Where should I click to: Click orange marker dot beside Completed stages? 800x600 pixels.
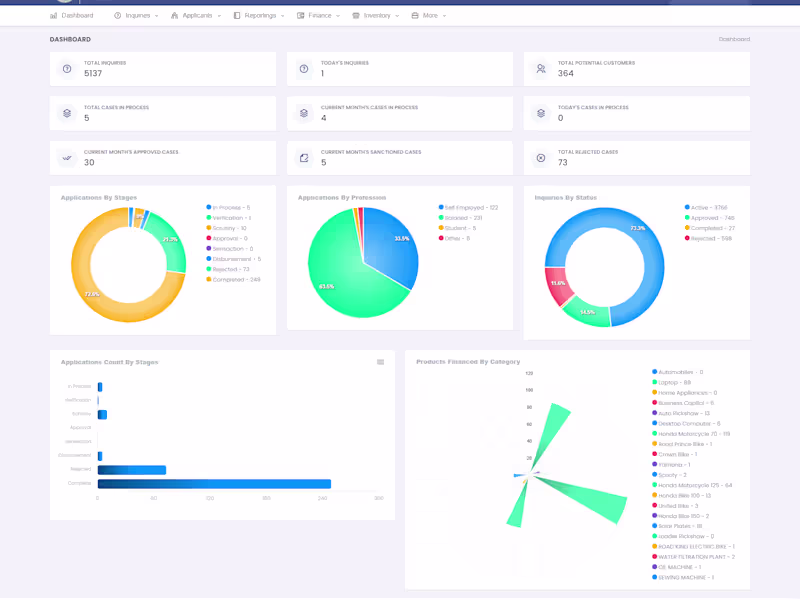pyautogui.click(x=209, y=279)
